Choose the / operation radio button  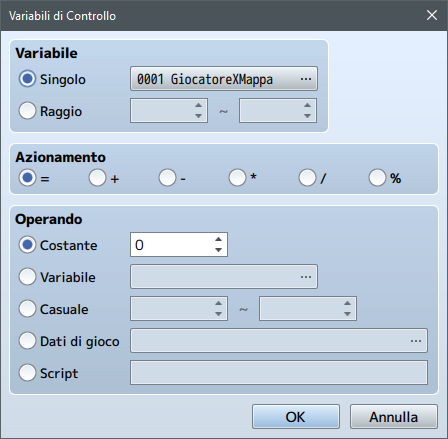[x=307, y=178]
